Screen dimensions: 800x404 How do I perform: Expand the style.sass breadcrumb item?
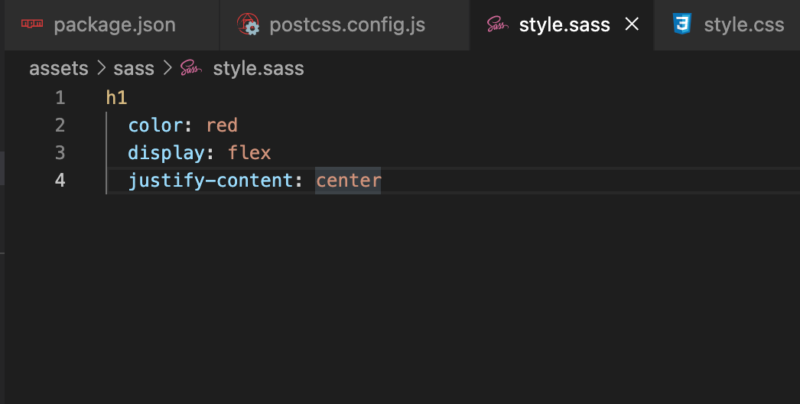click(x=258, y=68)
